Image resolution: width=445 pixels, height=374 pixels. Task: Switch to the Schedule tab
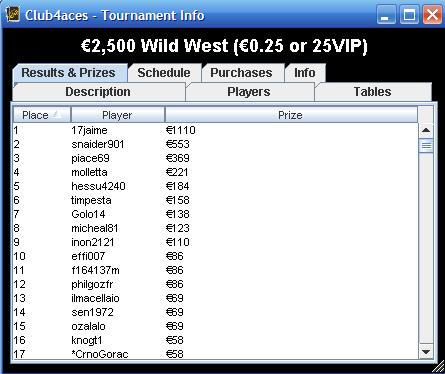point(164,73)
